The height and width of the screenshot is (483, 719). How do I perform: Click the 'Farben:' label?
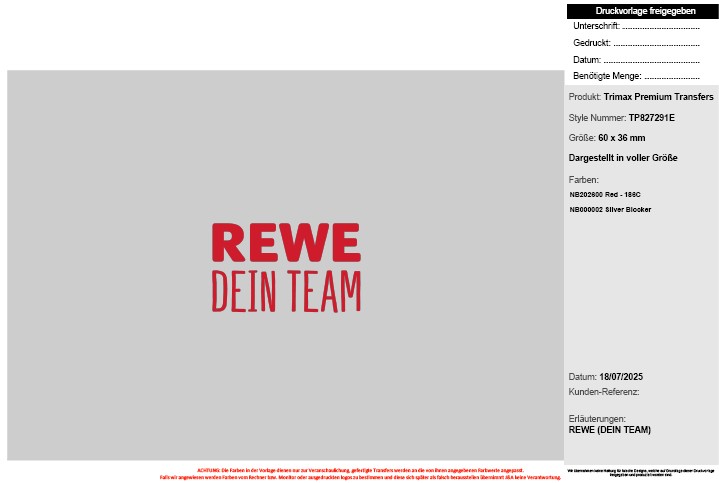583,180
